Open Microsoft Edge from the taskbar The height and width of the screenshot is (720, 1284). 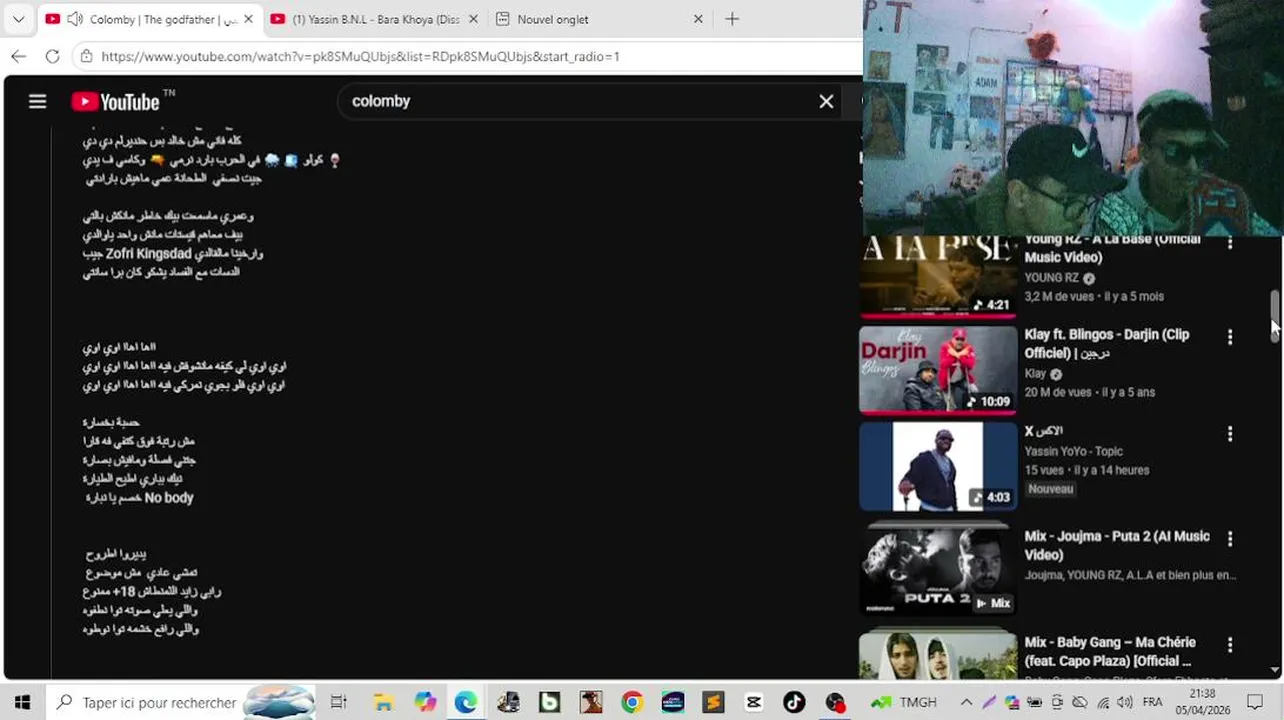point(466,703)
